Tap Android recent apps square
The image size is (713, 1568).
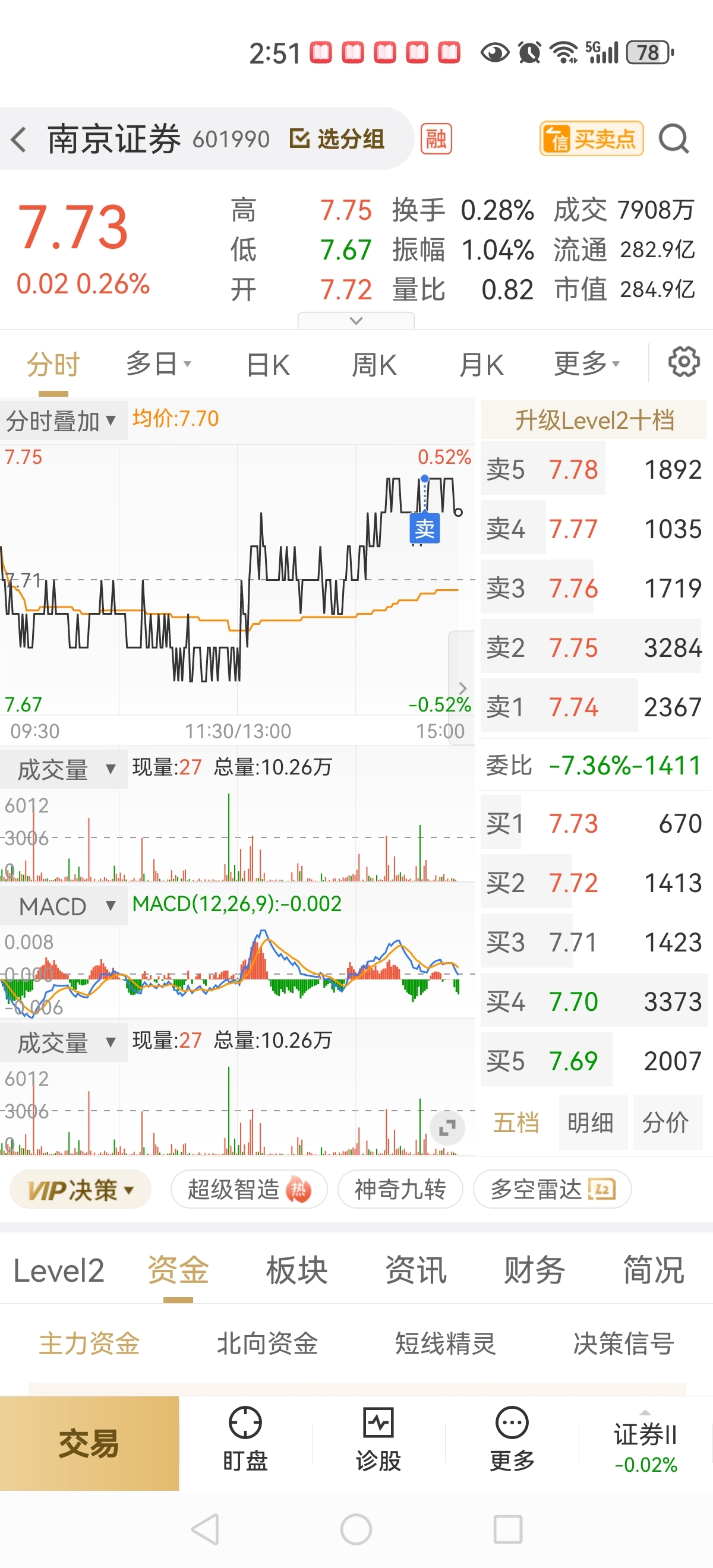click(x=508, y=1529)
